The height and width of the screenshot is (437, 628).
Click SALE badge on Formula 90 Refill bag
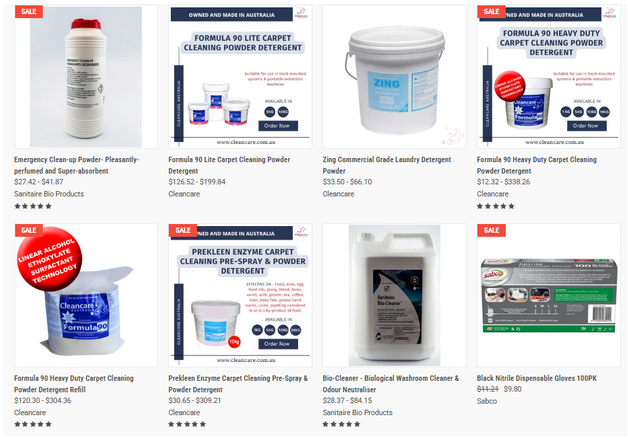29,230
